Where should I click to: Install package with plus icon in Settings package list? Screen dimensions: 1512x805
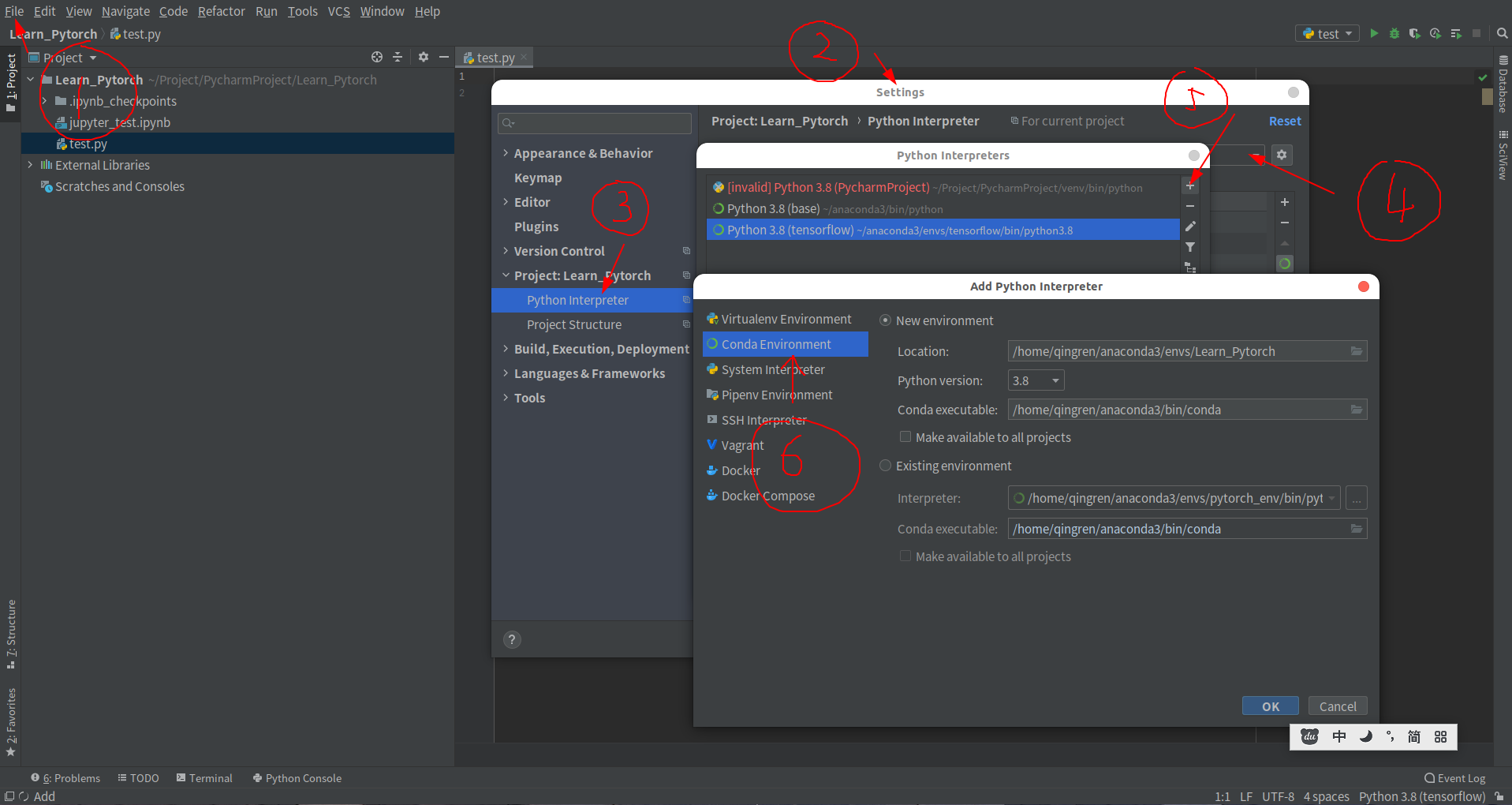tap(1285, 202)
